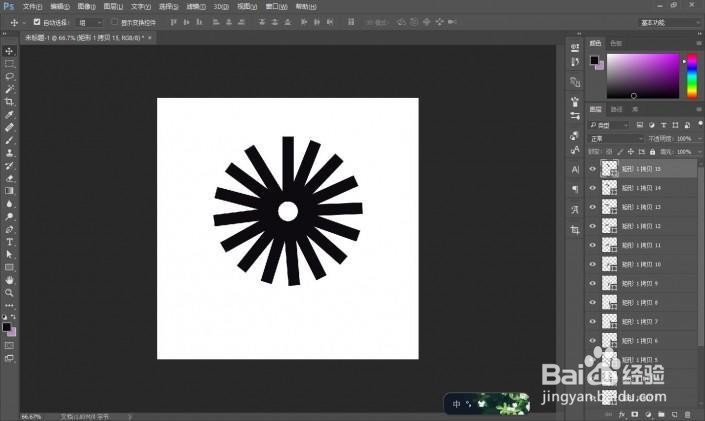Select the Clone Stamp tool
705x421 pixels.
tap(9, 153)
